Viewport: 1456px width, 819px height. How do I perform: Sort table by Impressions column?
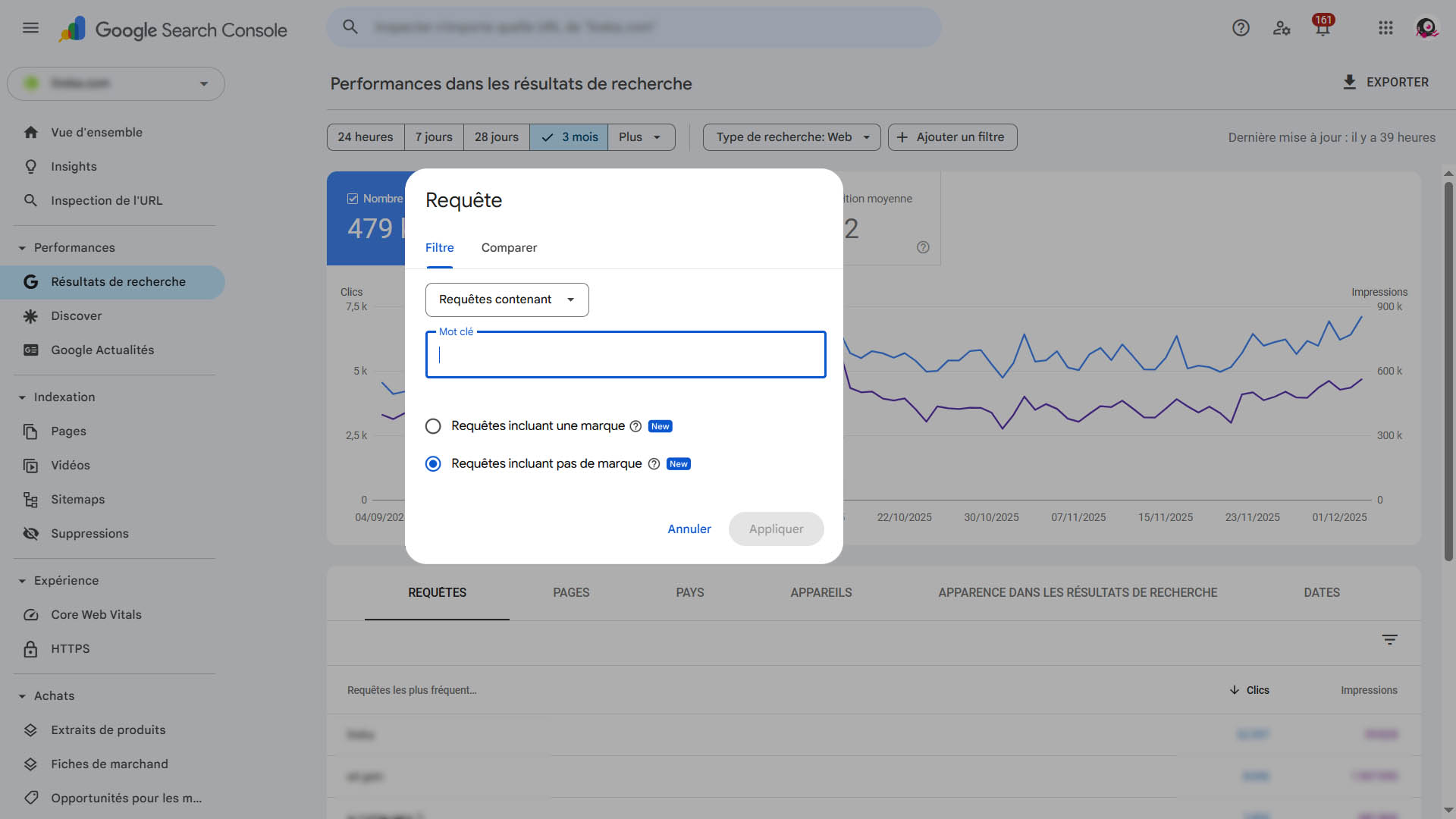pyautogui.click(x=1369, y=690)
